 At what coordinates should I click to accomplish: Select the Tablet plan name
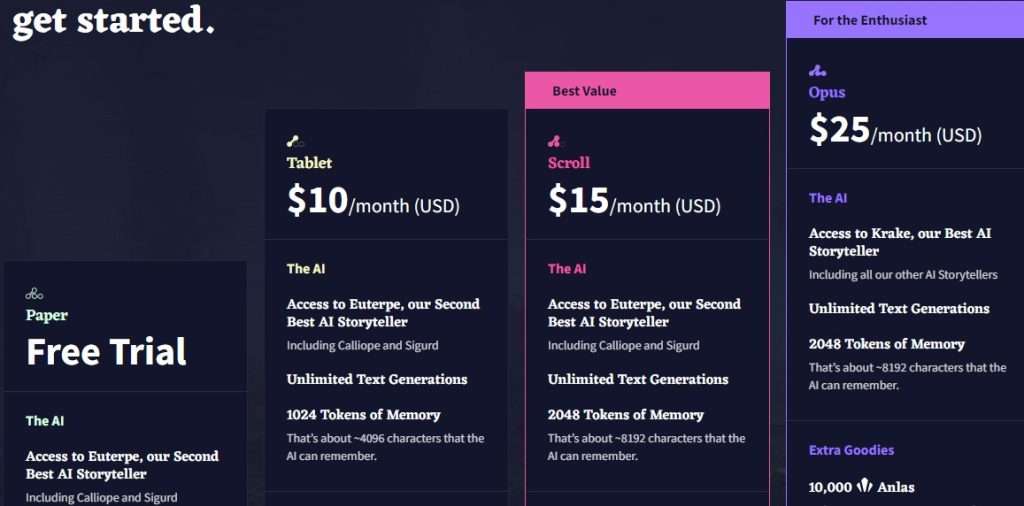point(310,163)
